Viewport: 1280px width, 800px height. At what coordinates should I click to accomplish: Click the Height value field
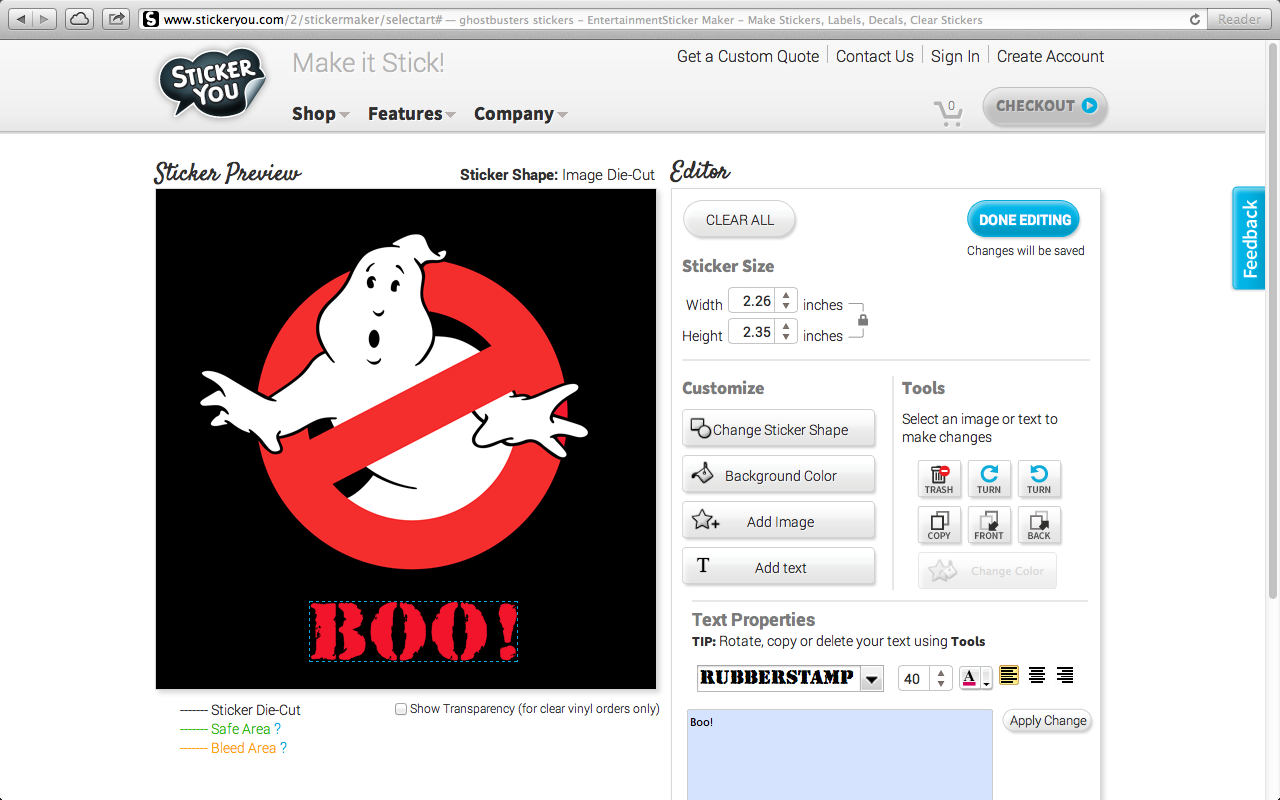click(752, 331)
